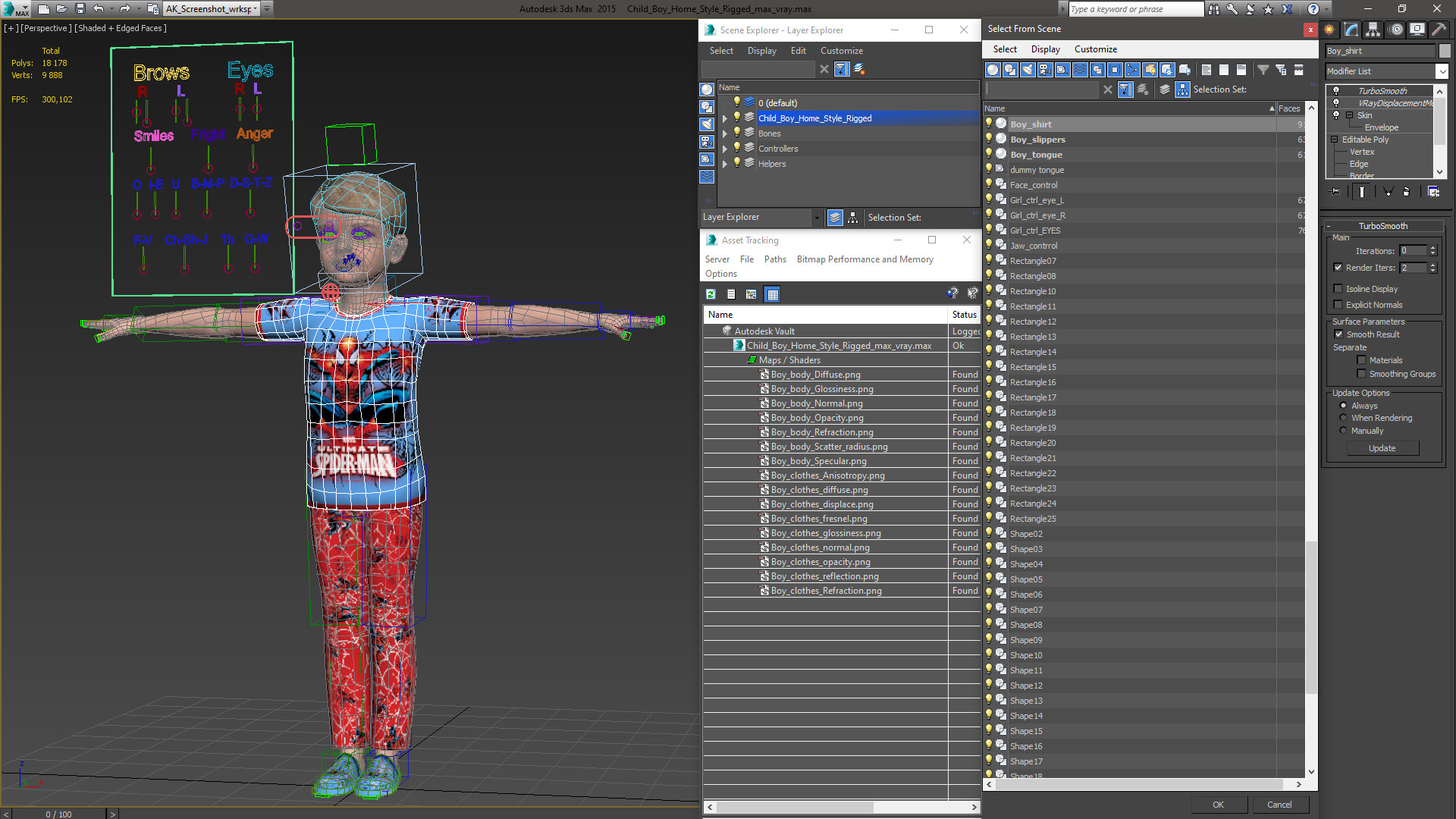The height and width of the screenshot is (819, 1456).
Task: Click the Scene Explorer add layer icon
Action: click(x=858, y=69)
